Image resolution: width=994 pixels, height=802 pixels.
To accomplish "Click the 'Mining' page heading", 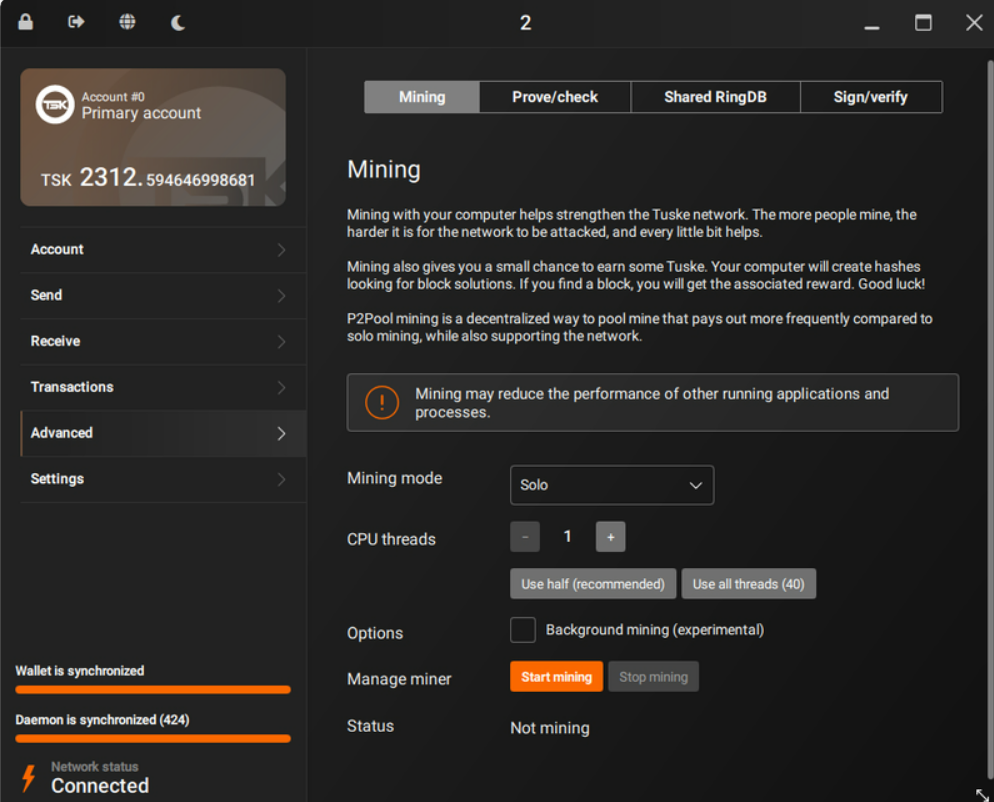I will (384, 170).
